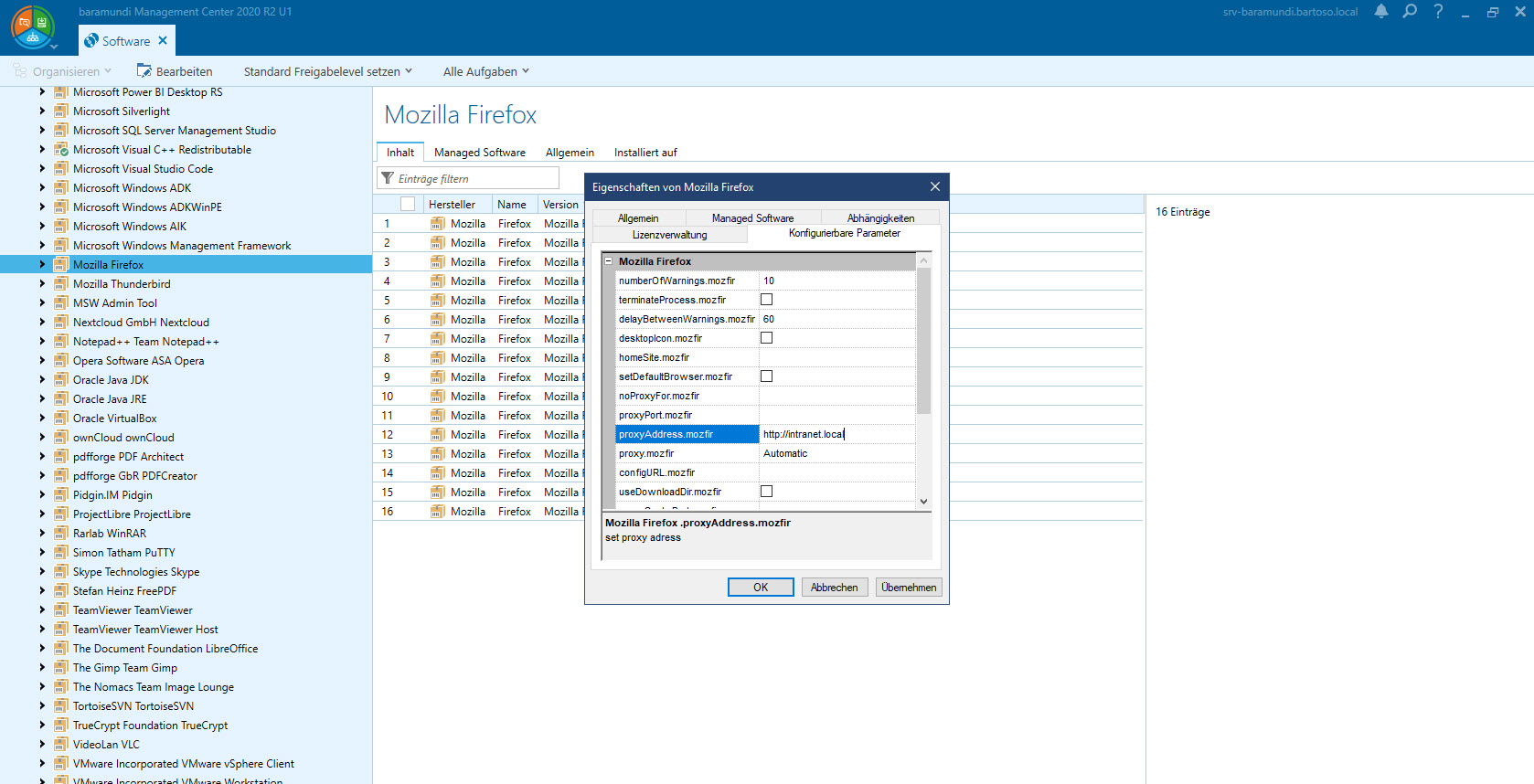
Task: Click the numberOfWarnings.mozfir value 10
Action: [836, 281]
